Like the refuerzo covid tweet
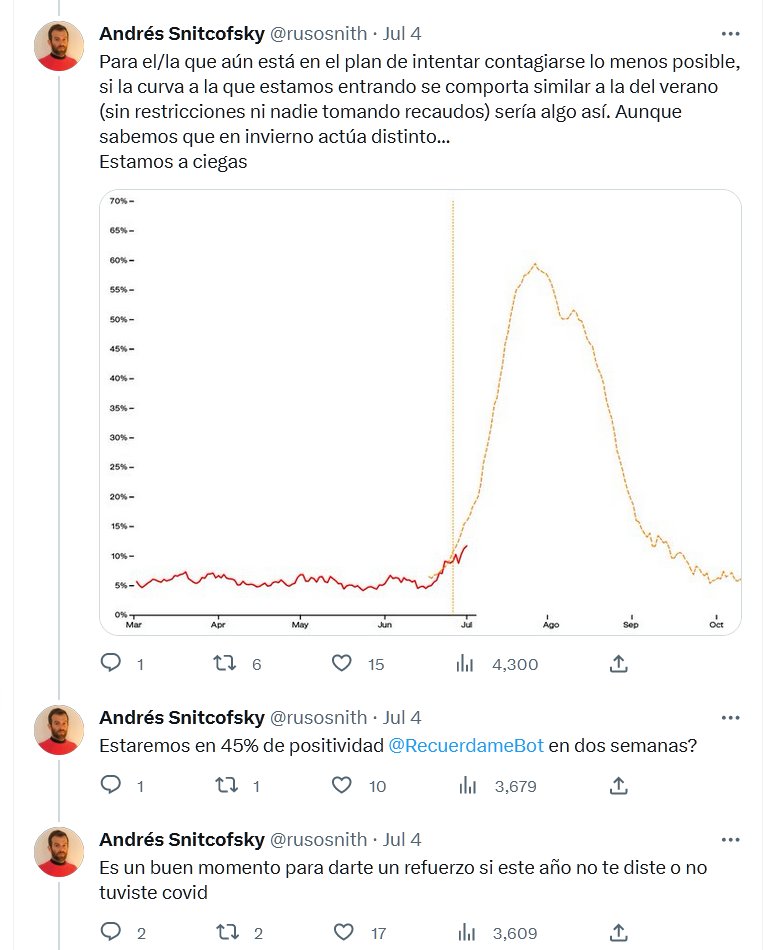The height and width of the screenshot is (950, 780). point(344,933)
